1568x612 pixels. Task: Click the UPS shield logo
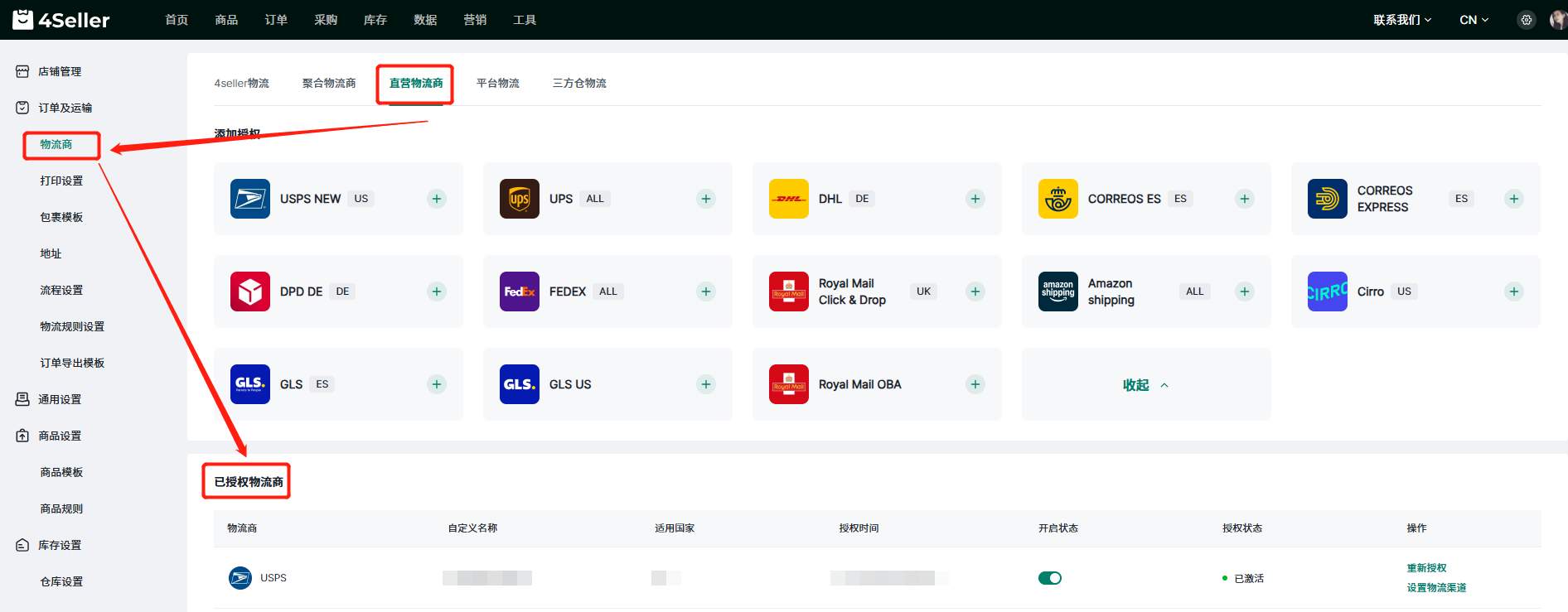pos(520,199)
